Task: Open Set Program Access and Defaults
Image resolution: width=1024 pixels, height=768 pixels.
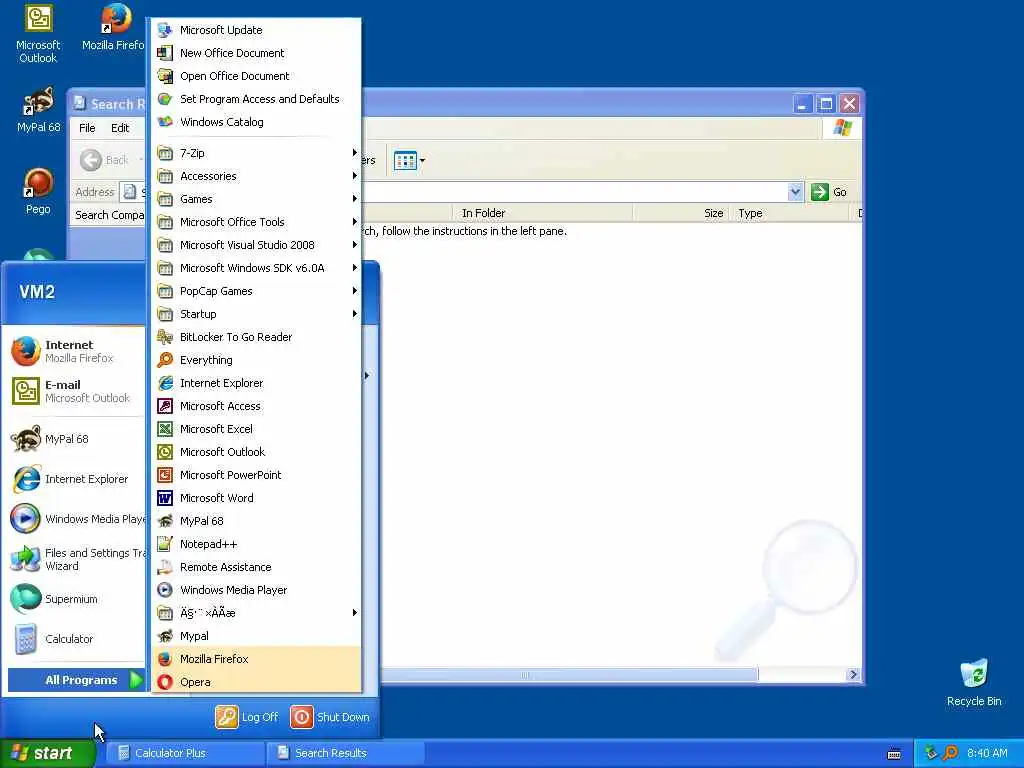Action: 256,99
